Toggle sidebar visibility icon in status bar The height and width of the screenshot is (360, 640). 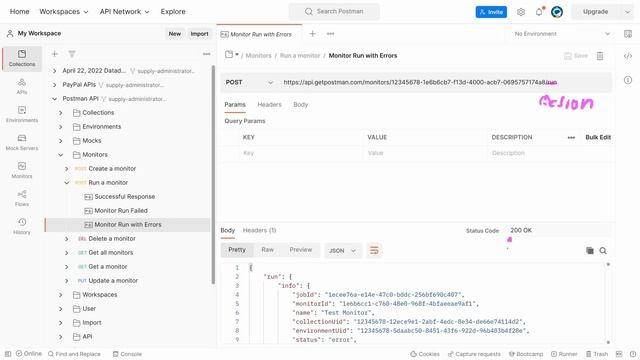tap(8, 354)
